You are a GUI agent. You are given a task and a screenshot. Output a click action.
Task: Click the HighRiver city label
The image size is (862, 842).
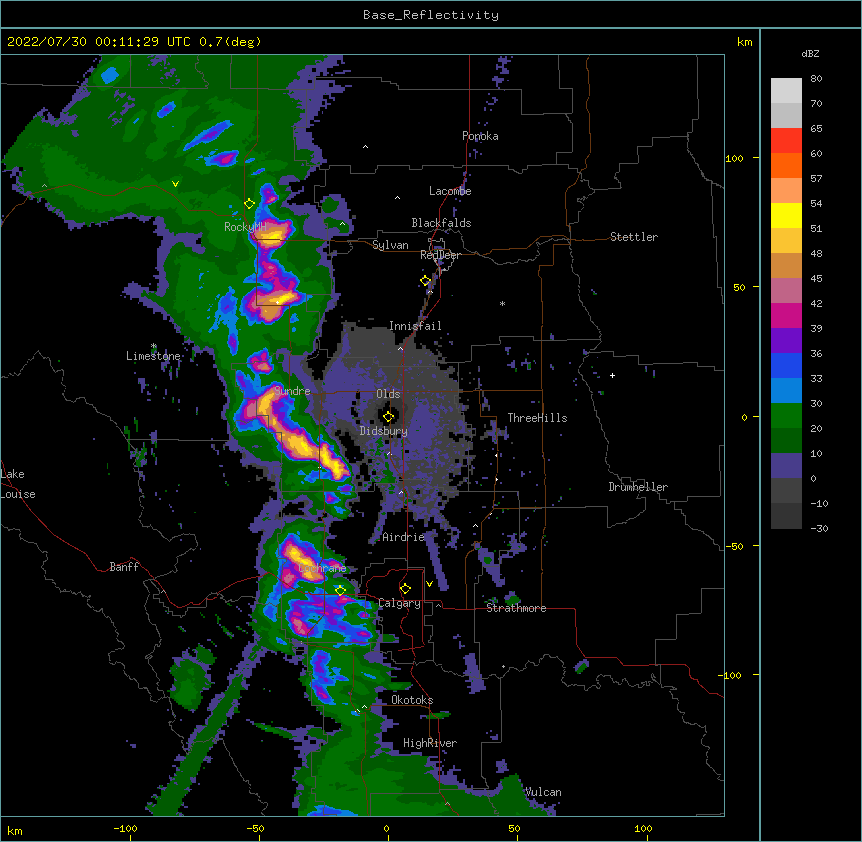(x=430, y=743)
